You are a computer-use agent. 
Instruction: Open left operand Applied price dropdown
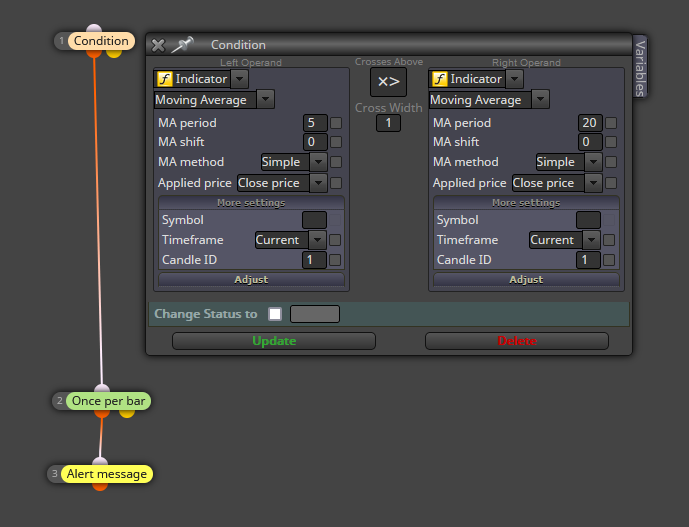tap(318, 183)
